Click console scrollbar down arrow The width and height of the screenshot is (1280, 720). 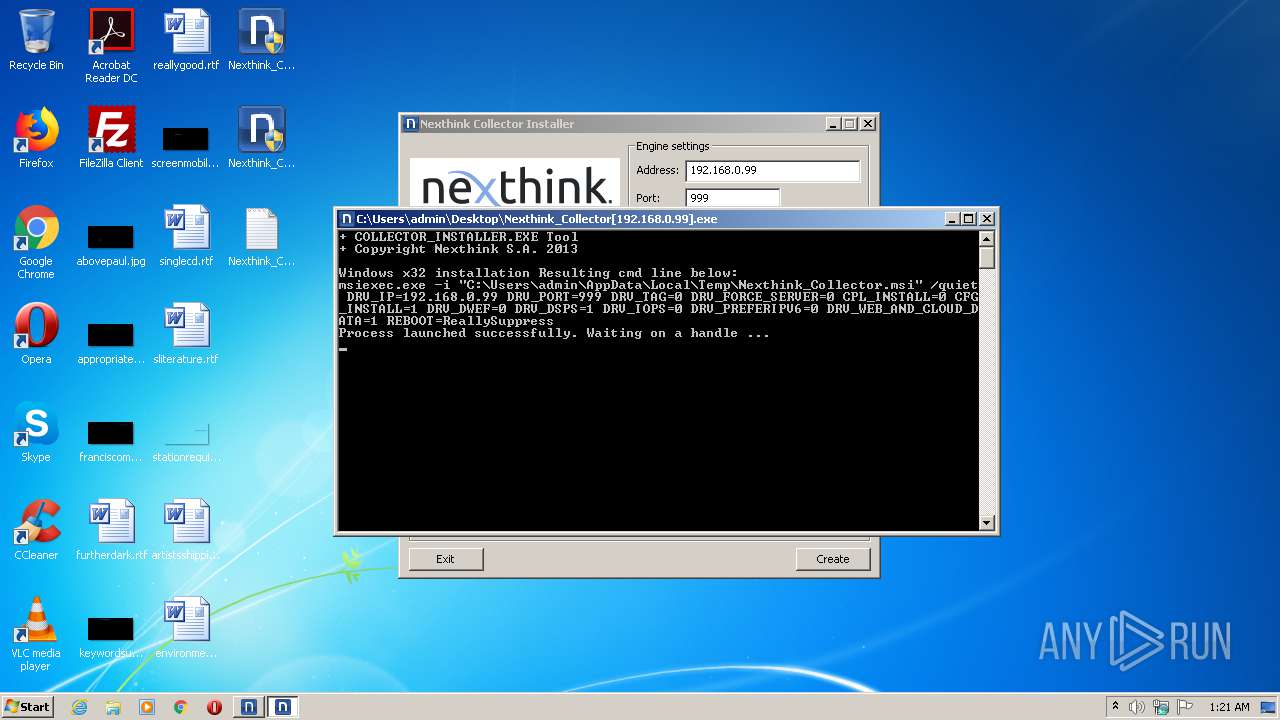pyautogui.click(x=987, y=522)
